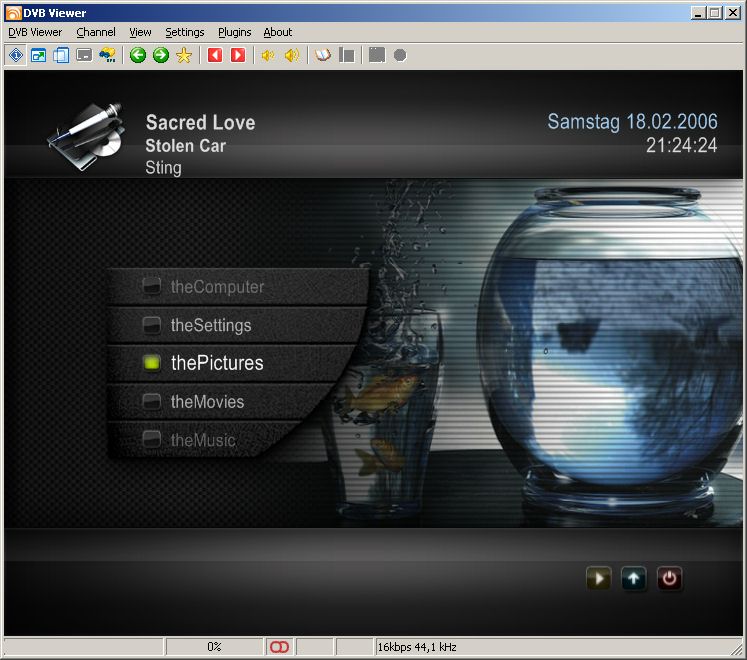Click the window resize grip at corner
This screenshot has width=747, height=660.
(737, 649)
